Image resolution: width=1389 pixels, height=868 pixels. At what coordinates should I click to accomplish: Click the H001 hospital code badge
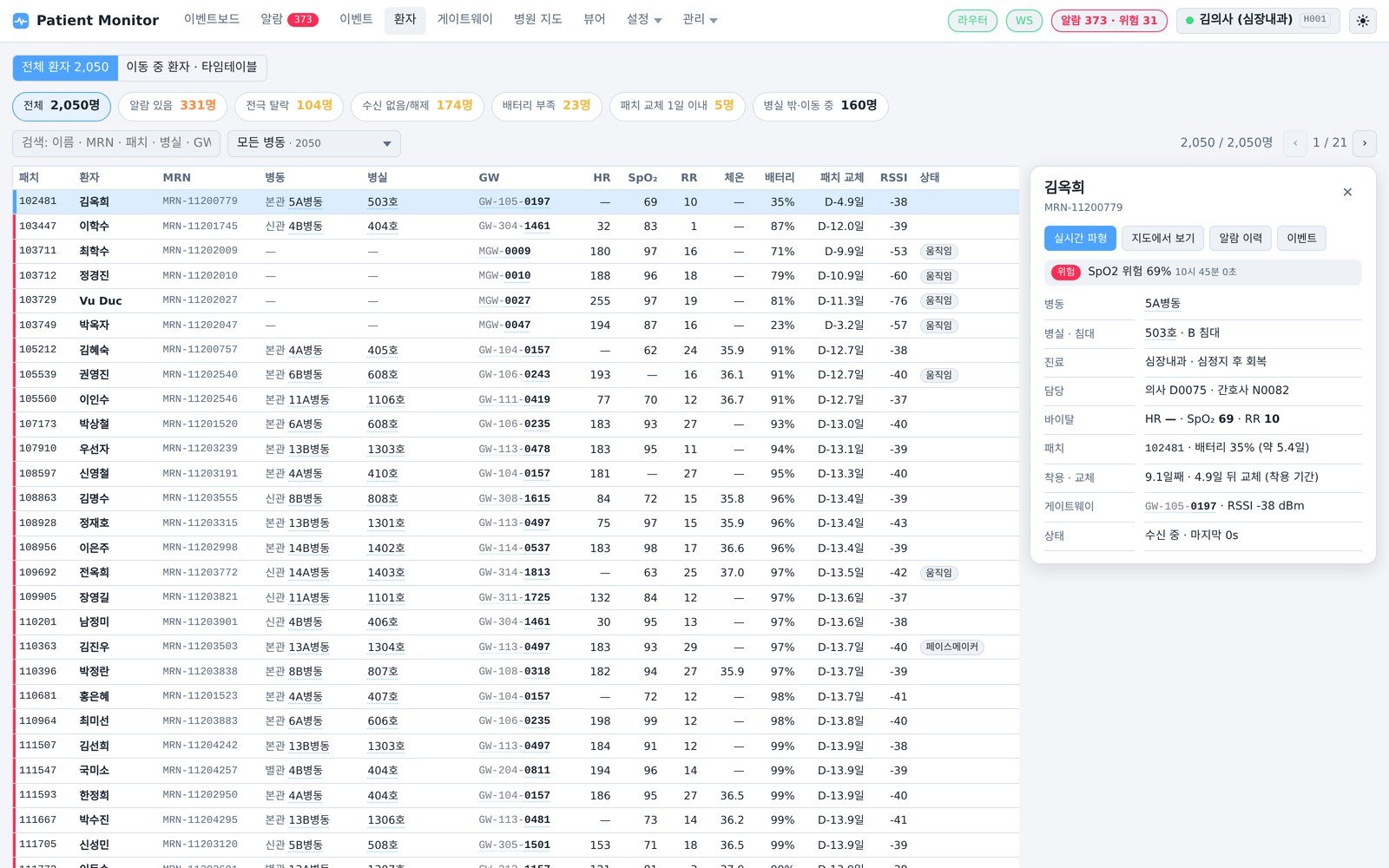click(1315, 20)
